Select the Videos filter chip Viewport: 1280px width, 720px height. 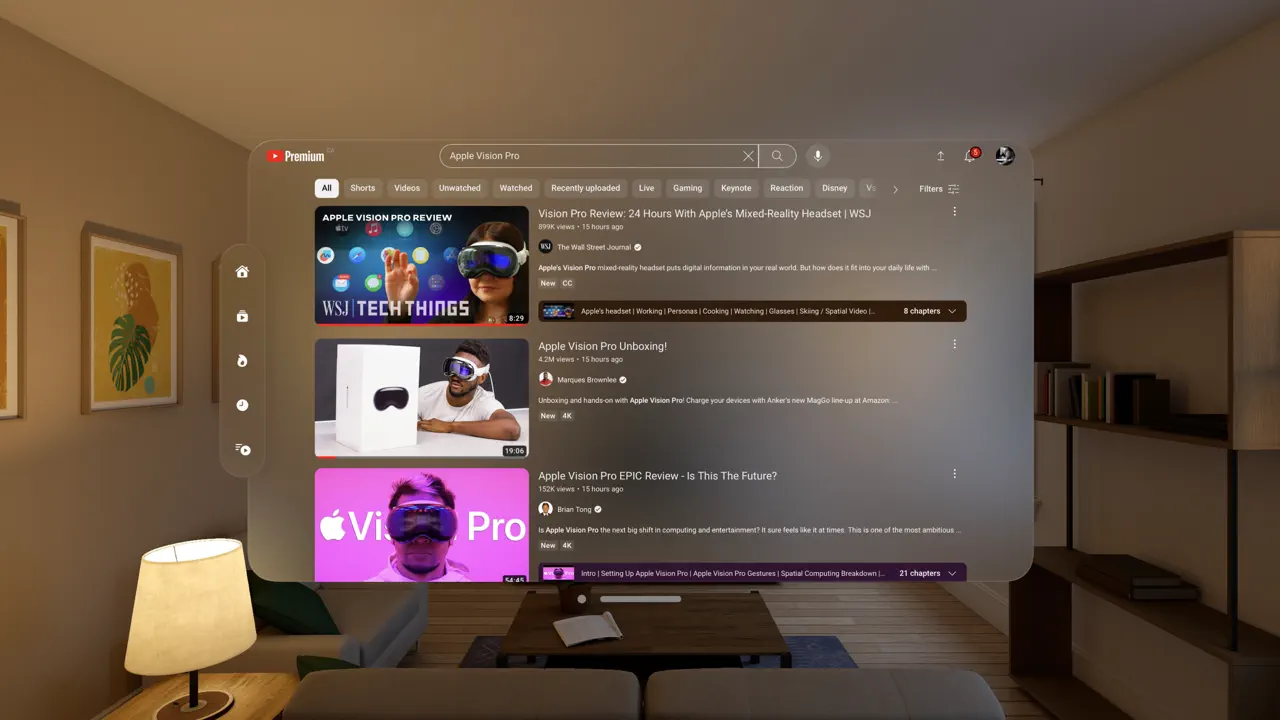point(407,188)
